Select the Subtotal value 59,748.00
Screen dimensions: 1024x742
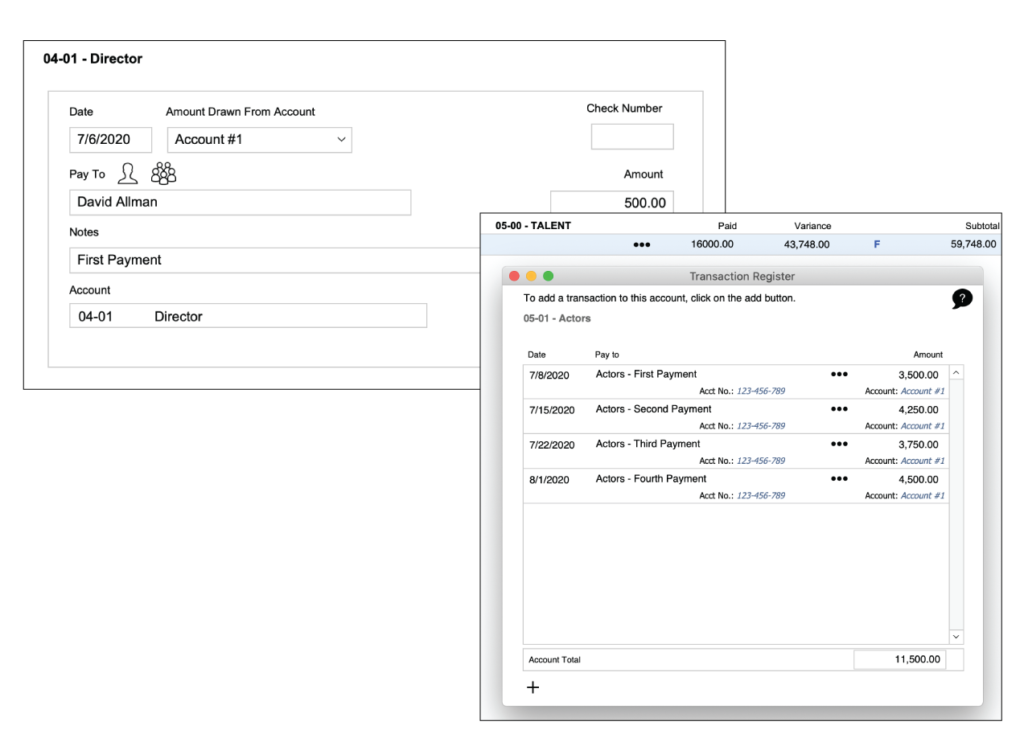973,244
